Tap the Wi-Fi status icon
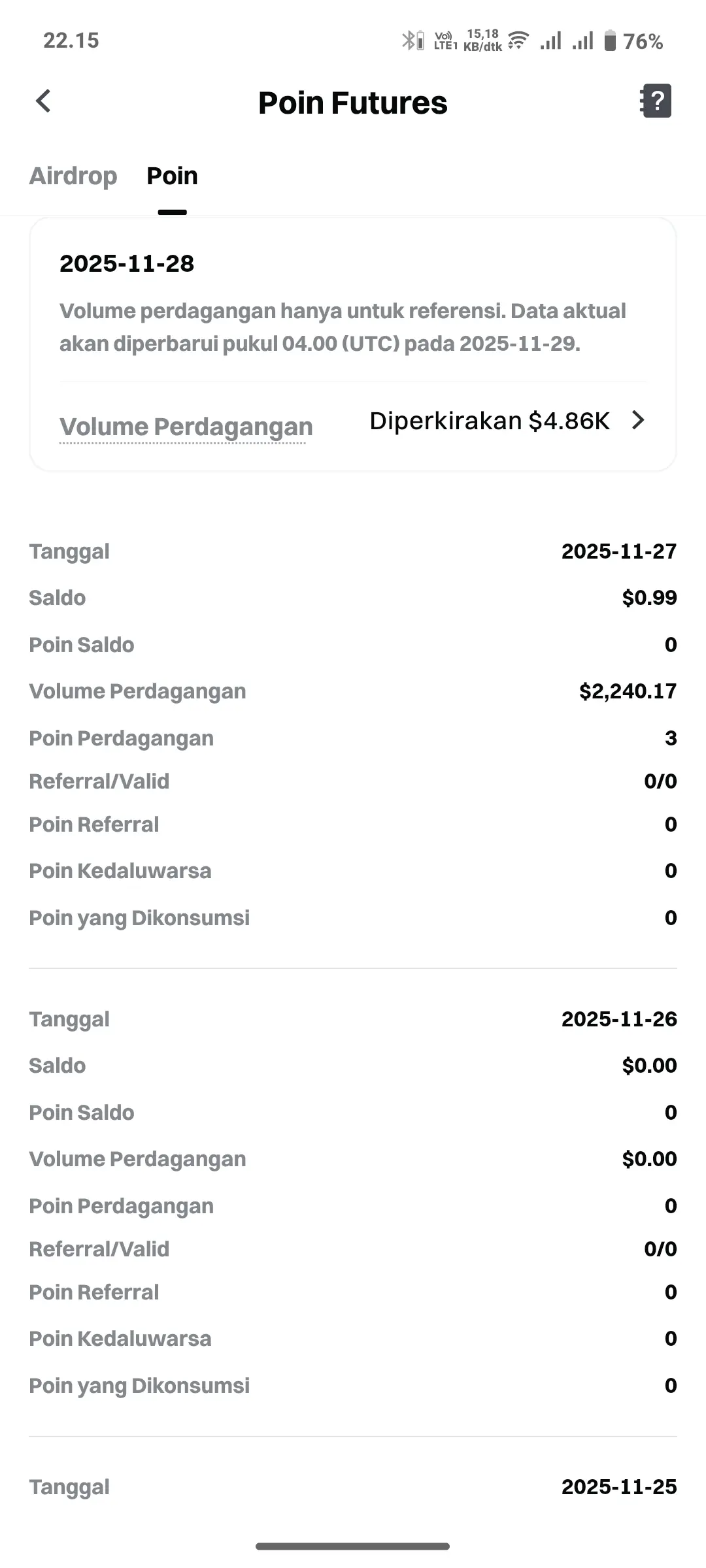The height and width of the screenshot is (1568, 706). coord(518,41)
